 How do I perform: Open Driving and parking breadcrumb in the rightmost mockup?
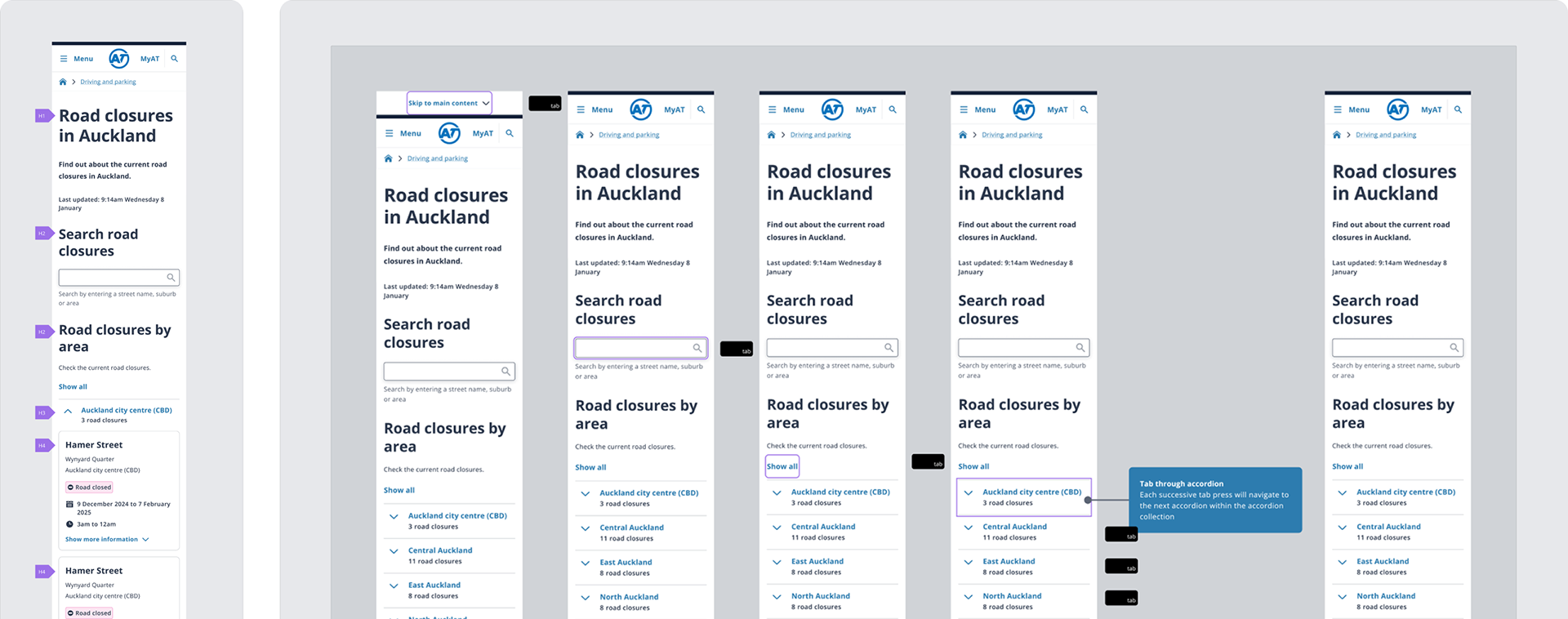pyautogui.click(x=1386, y=135)
